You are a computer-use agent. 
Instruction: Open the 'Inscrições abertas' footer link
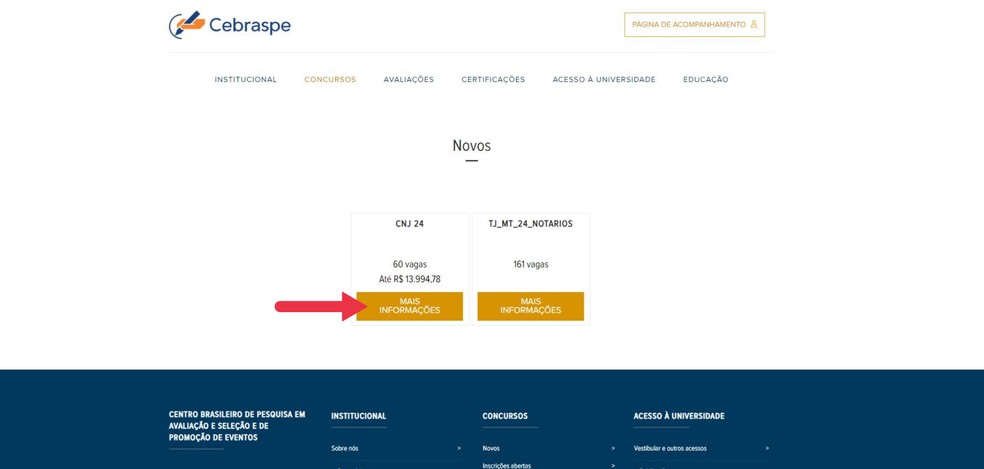(506, 465)
